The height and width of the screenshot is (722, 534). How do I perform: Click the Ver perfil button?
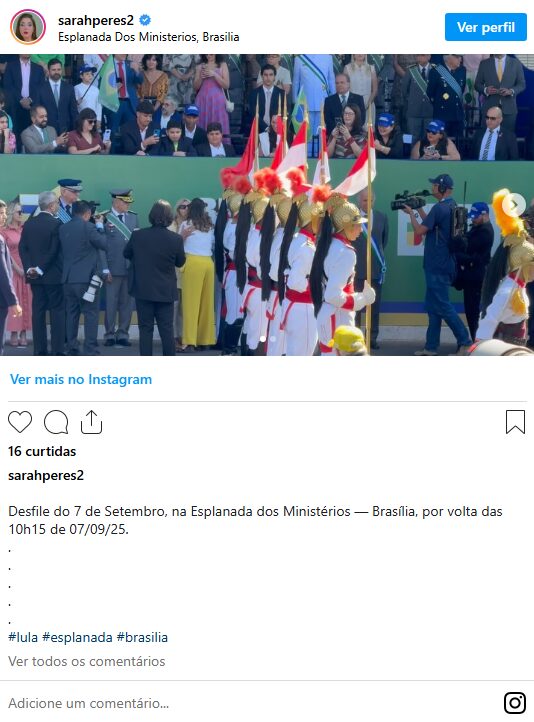[486, 27]
